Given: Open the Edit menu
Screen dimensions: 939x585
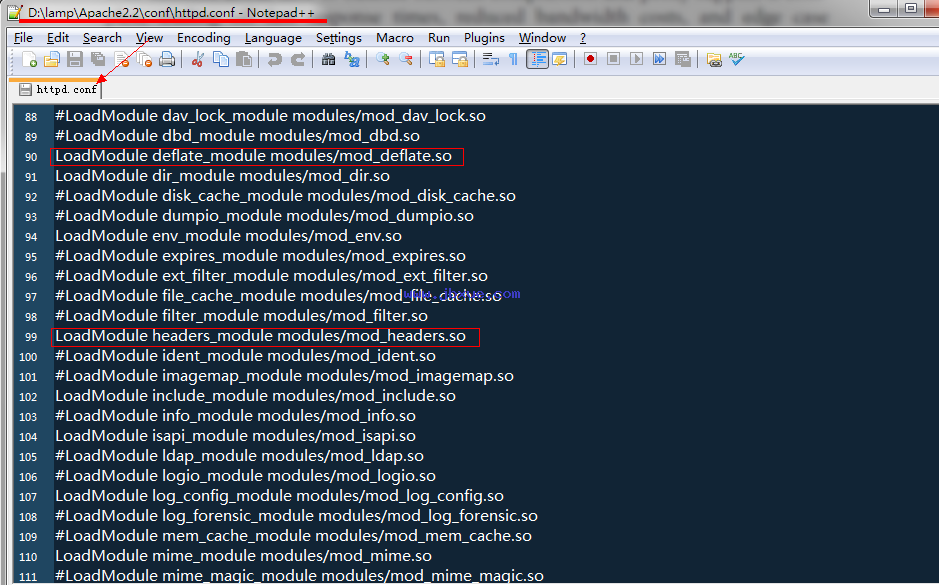Looking at the screenshot, I should tap(58, 38).
